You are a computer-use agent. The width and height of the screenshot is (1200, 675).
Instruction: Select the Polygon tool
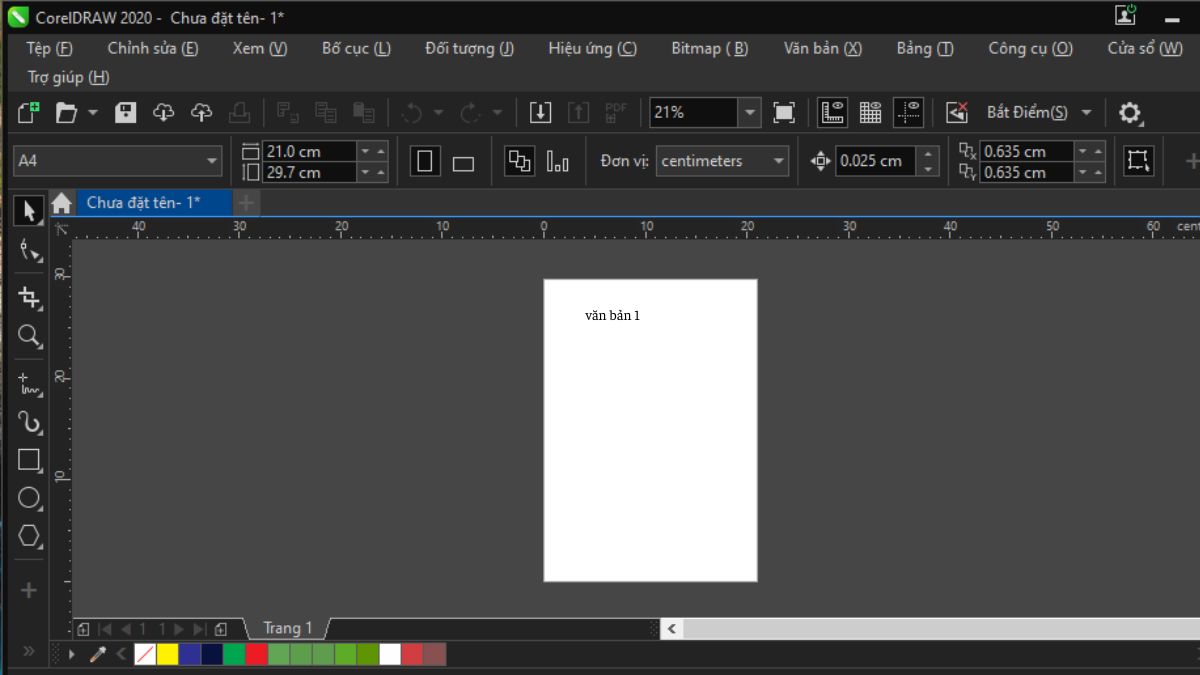click(x=30, y=536)
